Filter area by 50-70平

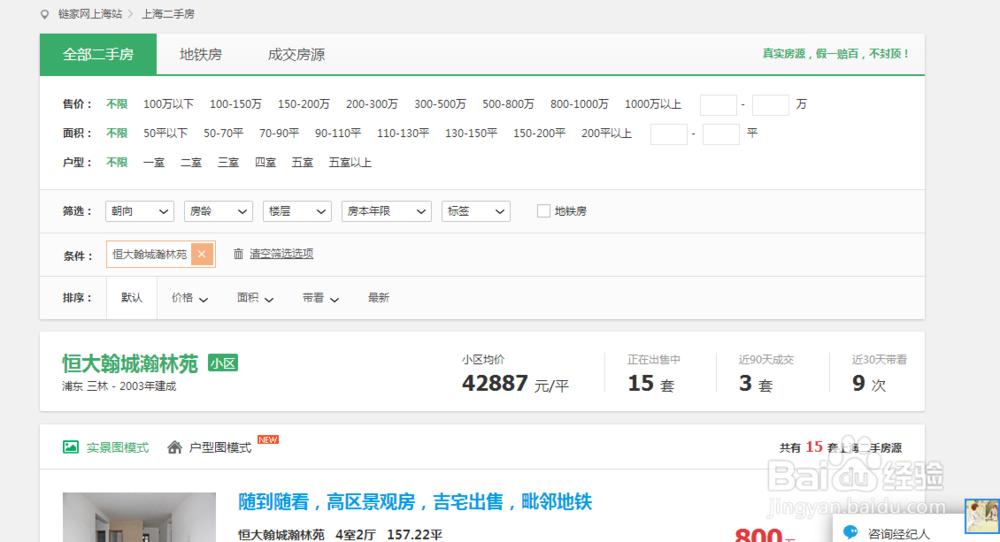(x=223, y=133)
